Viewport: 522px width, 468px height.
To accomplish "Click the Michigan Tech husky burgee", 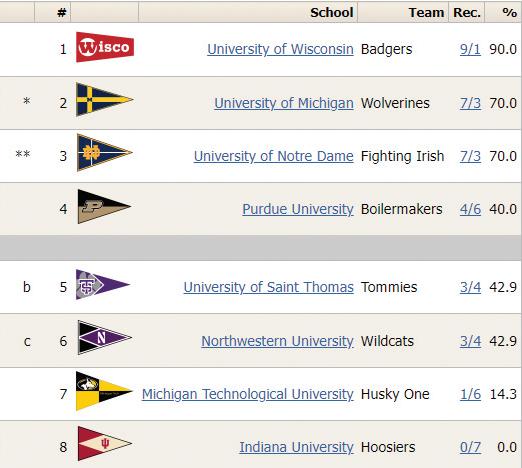I will [104, 391].
